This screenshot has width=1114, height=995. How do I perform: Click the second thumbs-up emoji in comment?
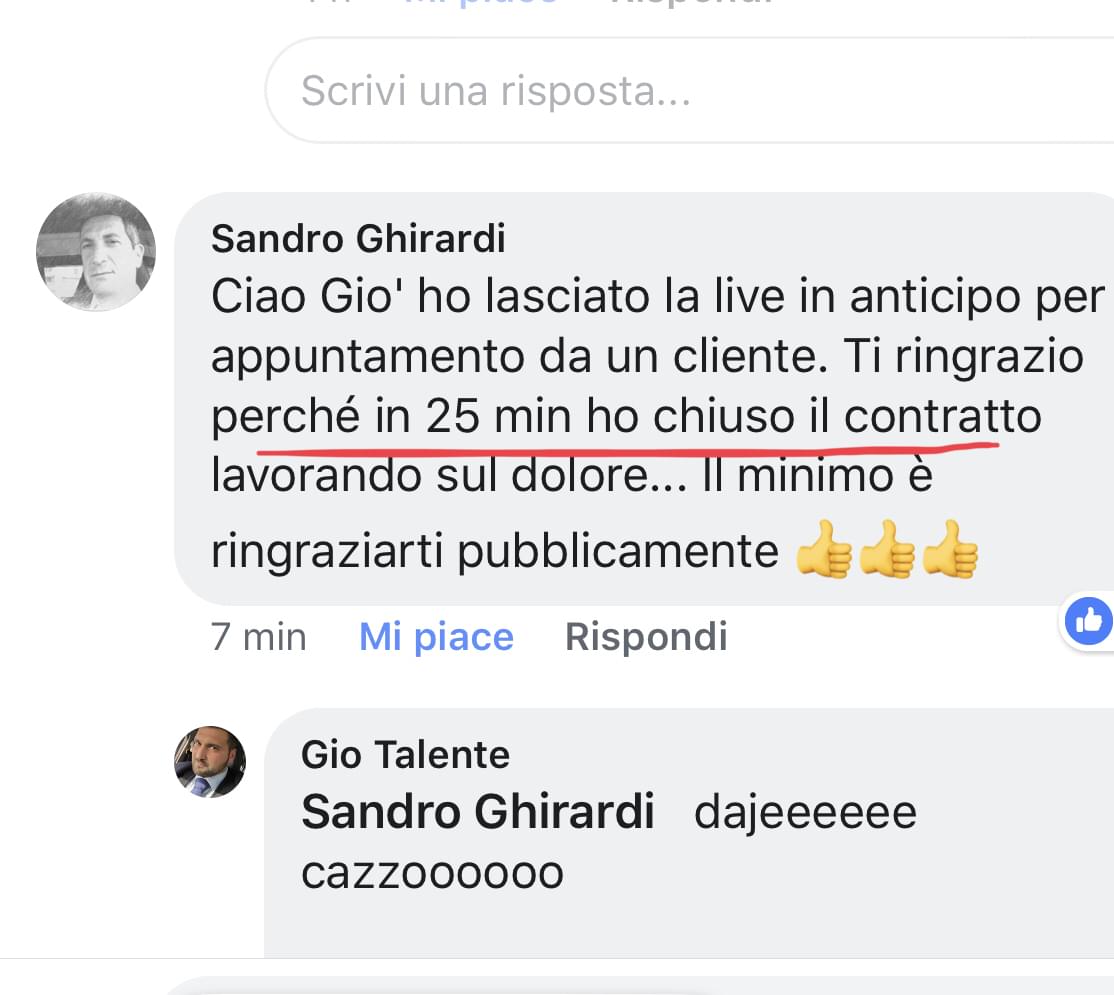tap(887, 550)
